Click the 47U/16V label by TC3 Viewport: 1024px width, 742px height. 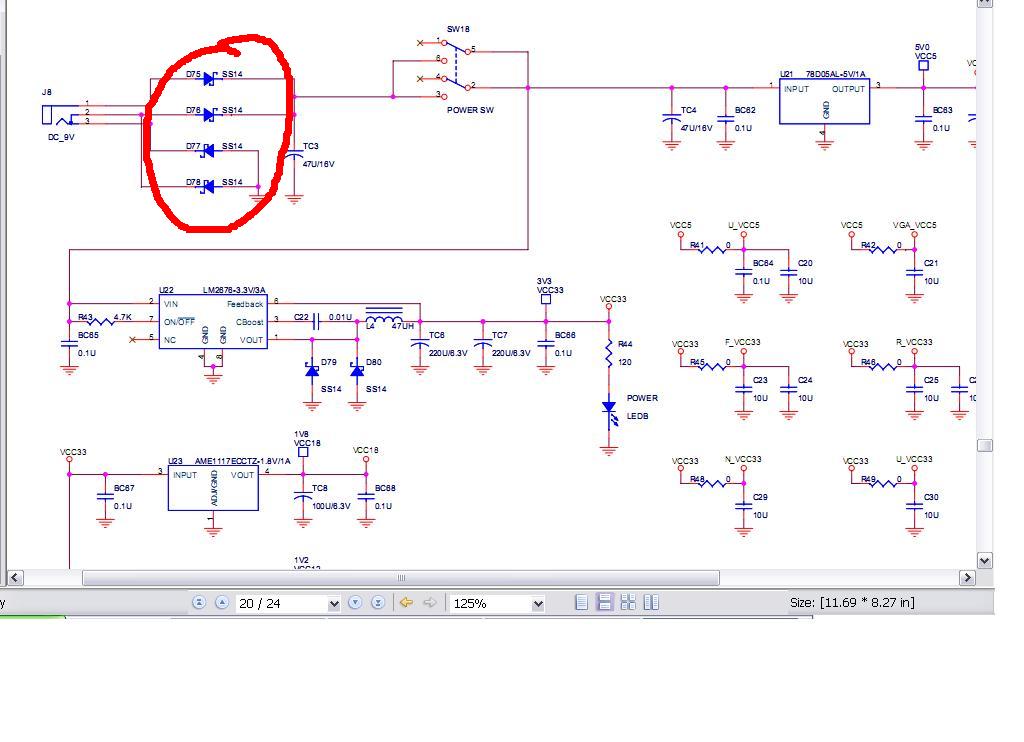tap(319, 165)
